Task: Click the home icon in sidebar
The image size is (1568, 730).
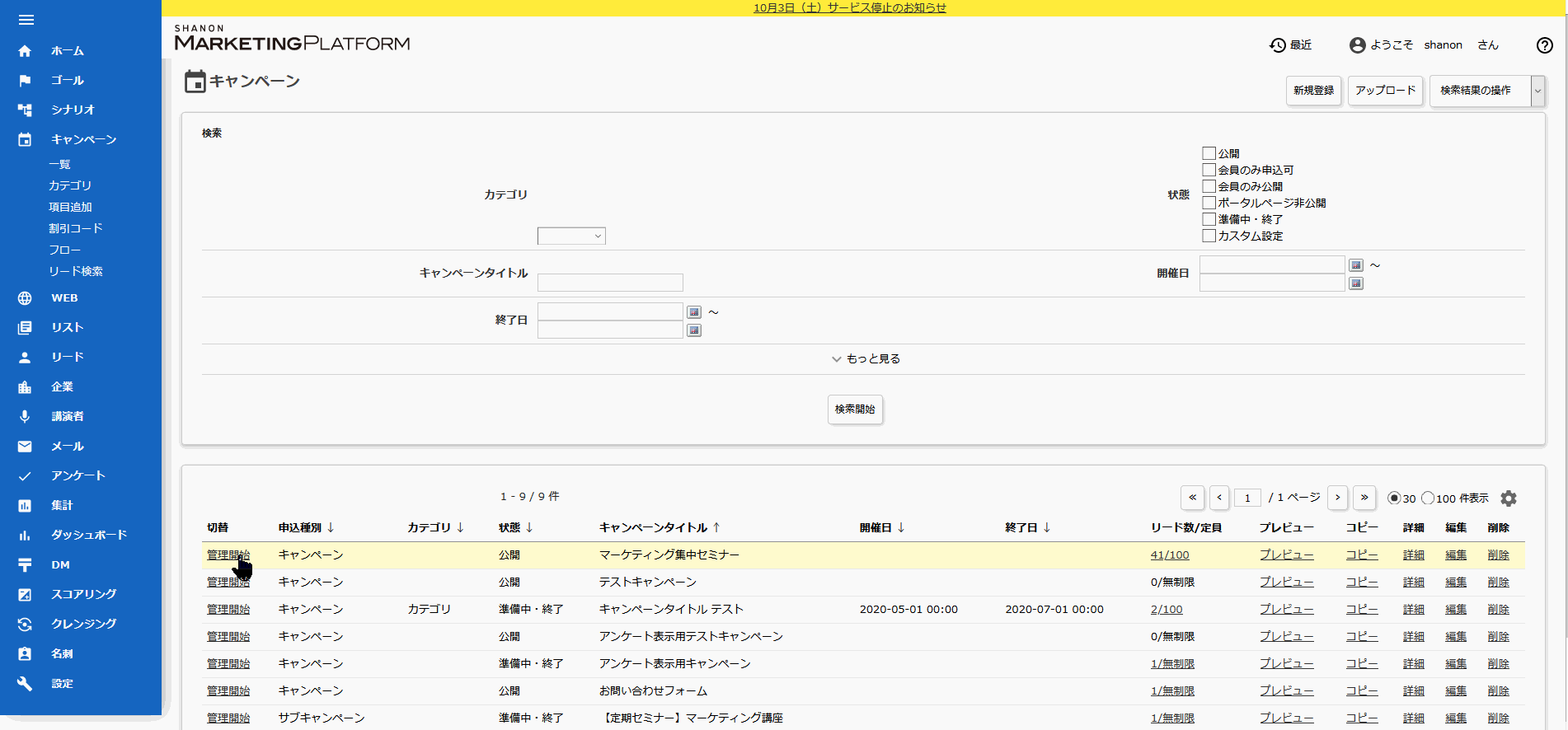Action: [x=25, y=51]
